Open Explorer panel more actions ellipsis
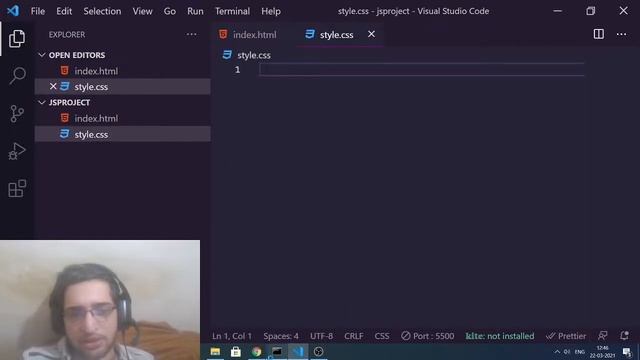This screenshot has width=640, height=360. [191, 34]
